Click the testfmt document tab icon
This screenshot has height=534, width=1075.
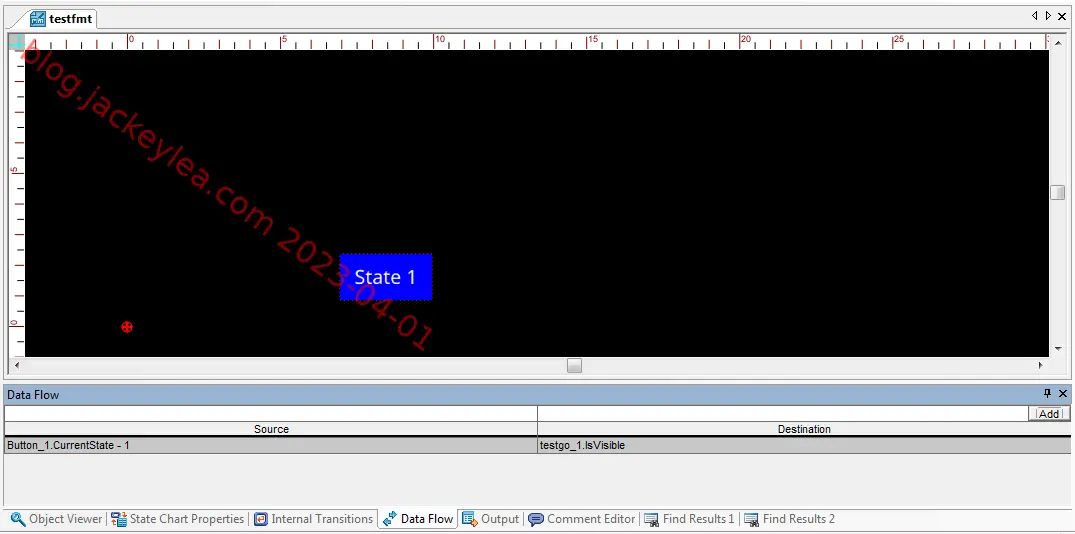pyautogui.click(x=38, y=19)
